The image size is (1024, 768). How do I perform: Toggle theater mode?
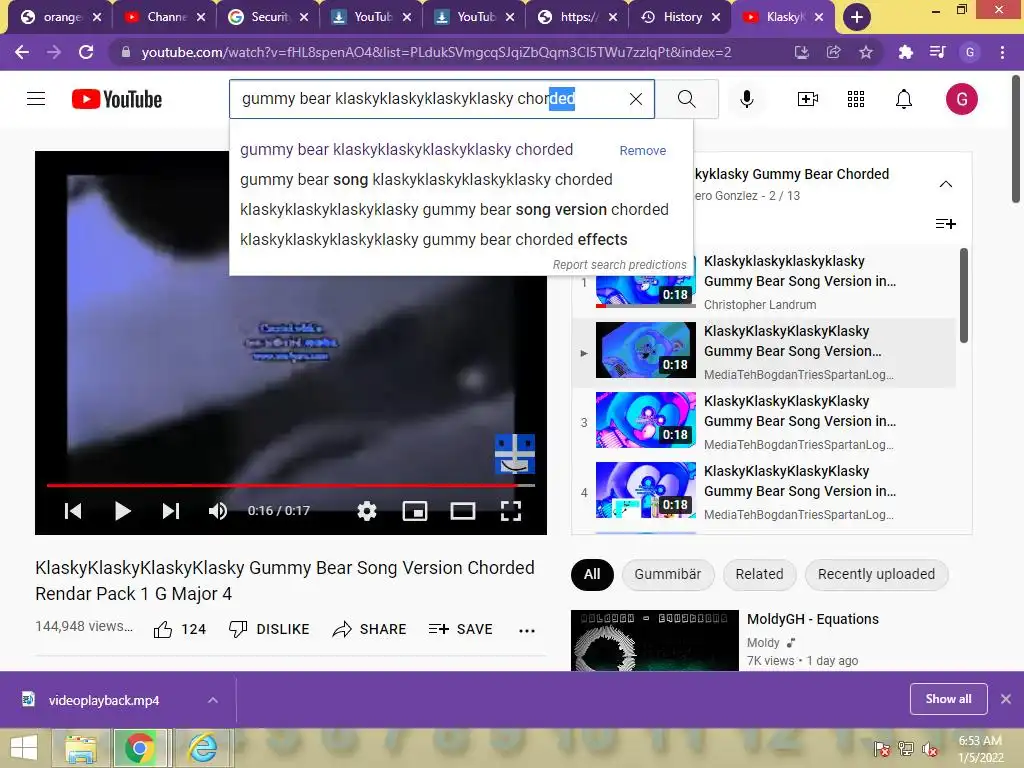click(462, 511)
